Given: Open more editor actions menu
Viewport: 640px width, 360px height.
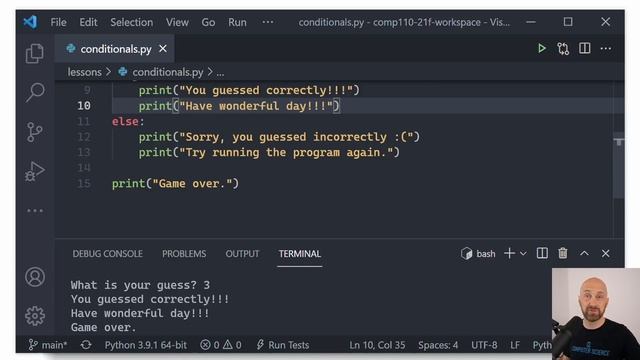Looking at the screenshot, I should (606, 49).
